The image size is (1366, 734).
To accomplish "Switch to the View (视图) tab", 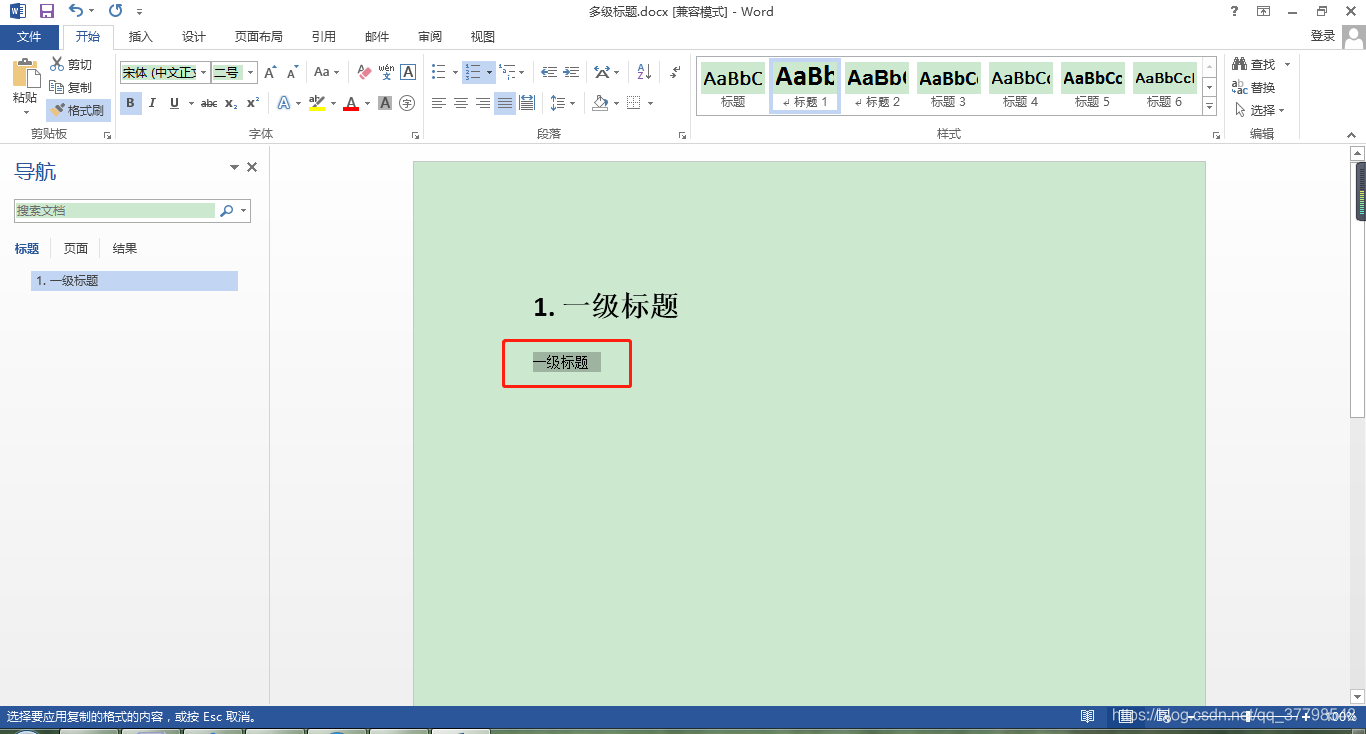I will point(483,37).
